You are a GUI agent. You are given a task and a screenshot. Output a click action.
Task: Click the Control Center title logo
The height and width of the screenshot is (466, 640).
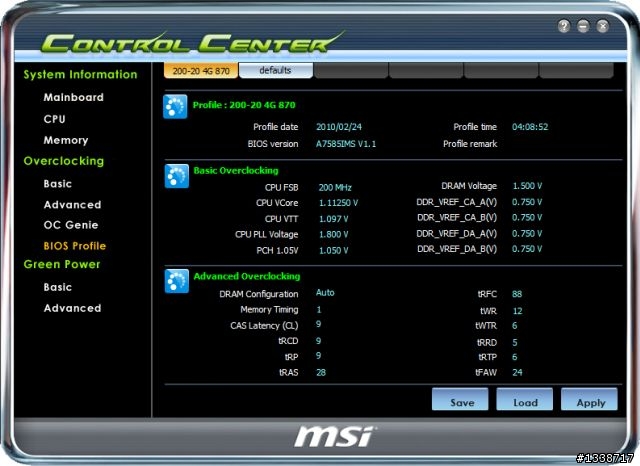tap(192, 43)
